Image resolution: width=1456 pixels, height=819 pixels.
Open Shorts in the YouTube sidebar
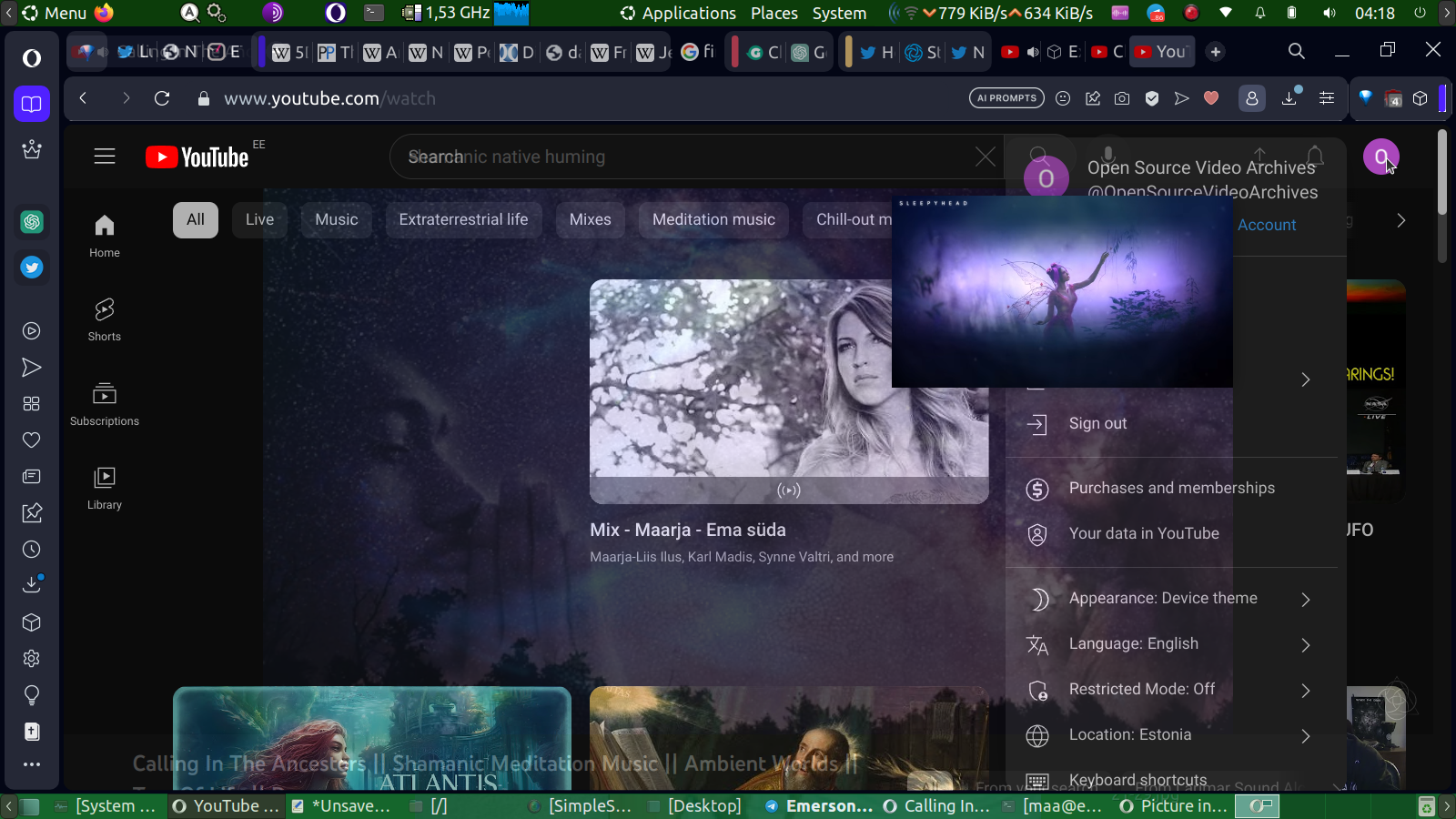pos(104,319)
